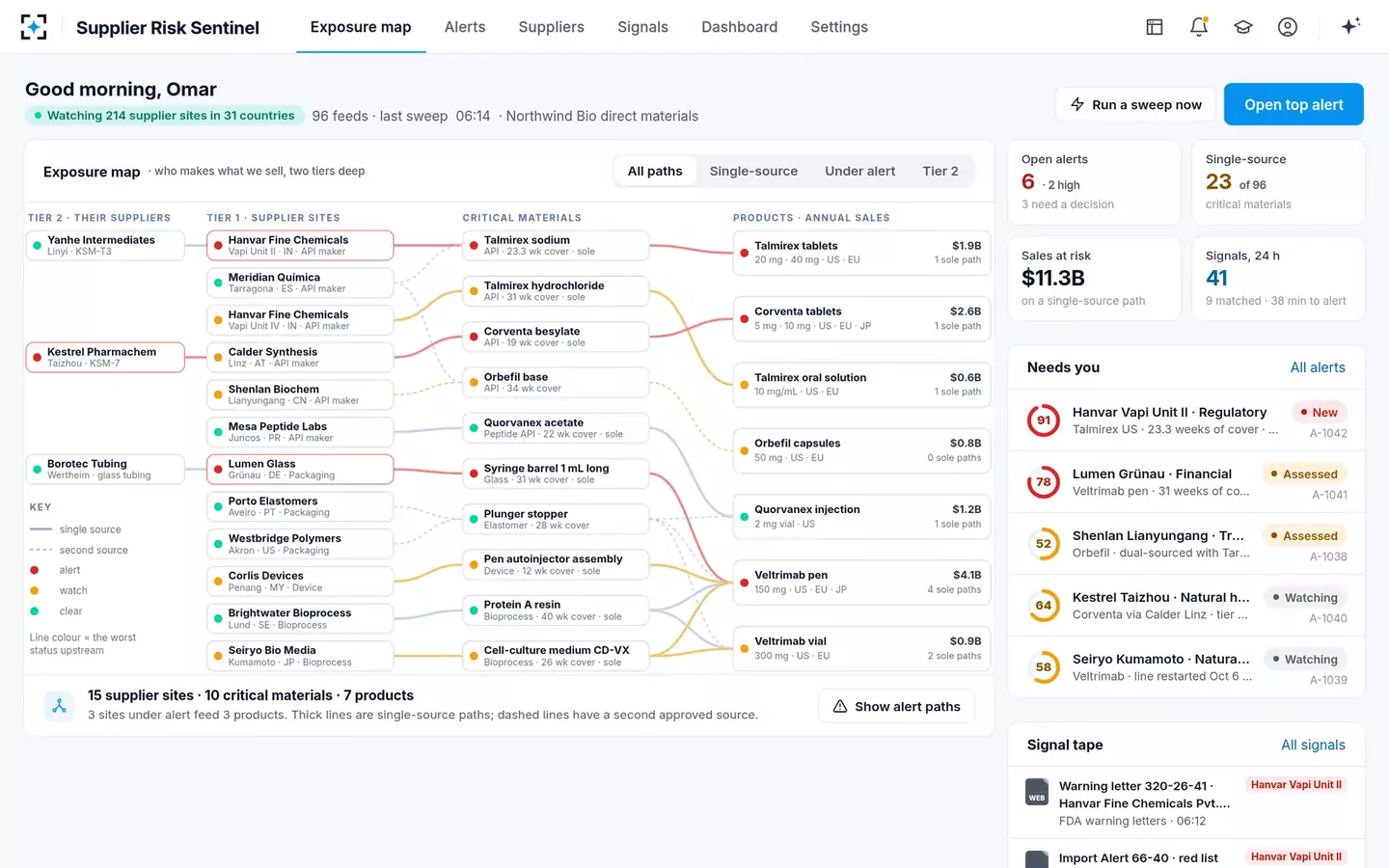Switch the map to Single-source paths
The image size is (1389, 868).
753,172
